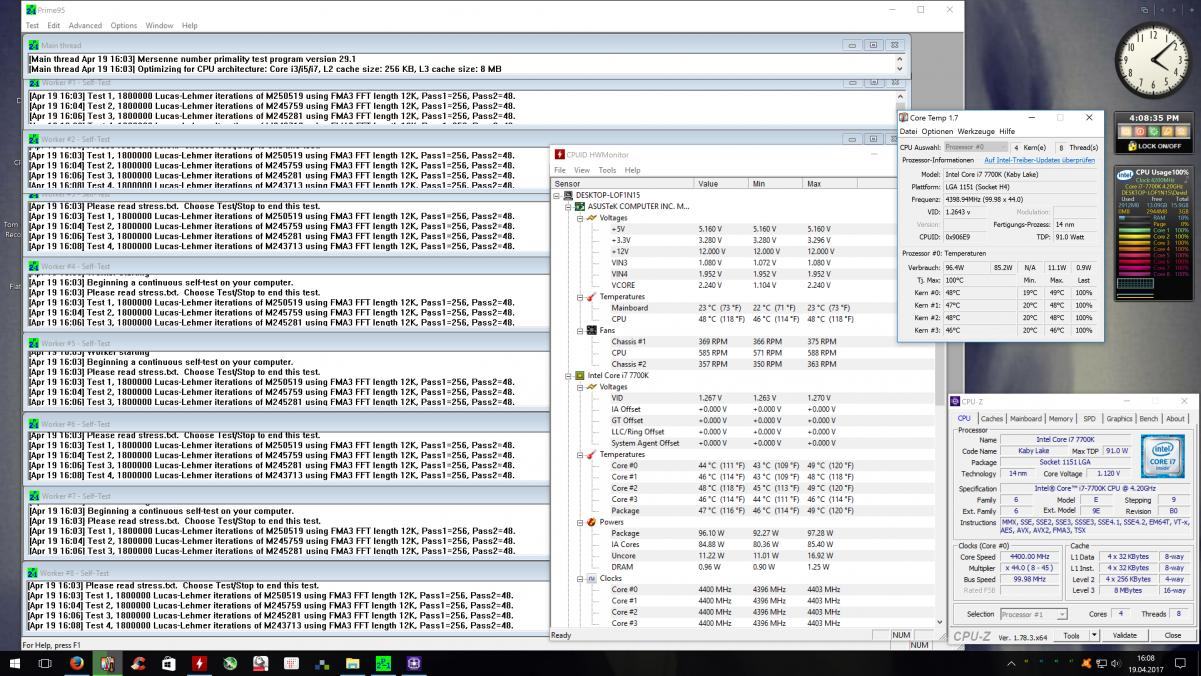Select the Package power row
The height and width of the screenshot is (676, 1201).
click(742, 533)
